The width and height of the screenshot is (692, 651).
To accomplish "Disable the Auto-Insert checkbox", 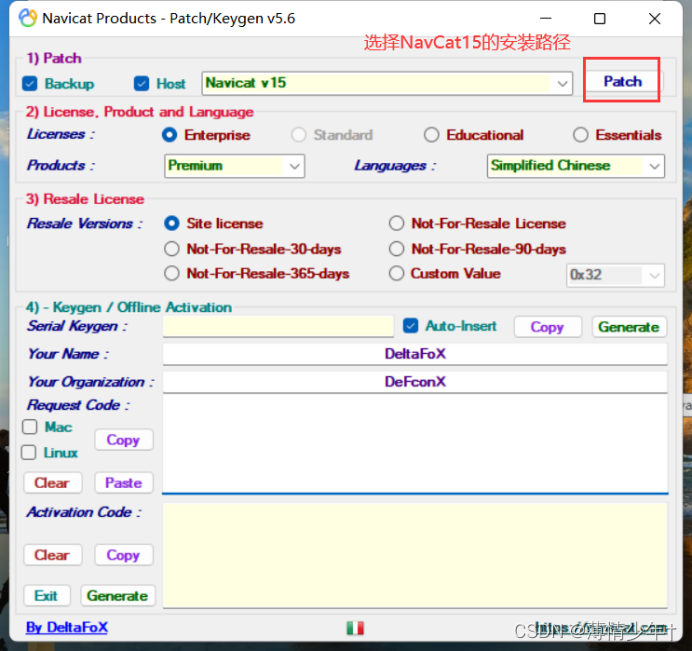I will click(410, 326).
